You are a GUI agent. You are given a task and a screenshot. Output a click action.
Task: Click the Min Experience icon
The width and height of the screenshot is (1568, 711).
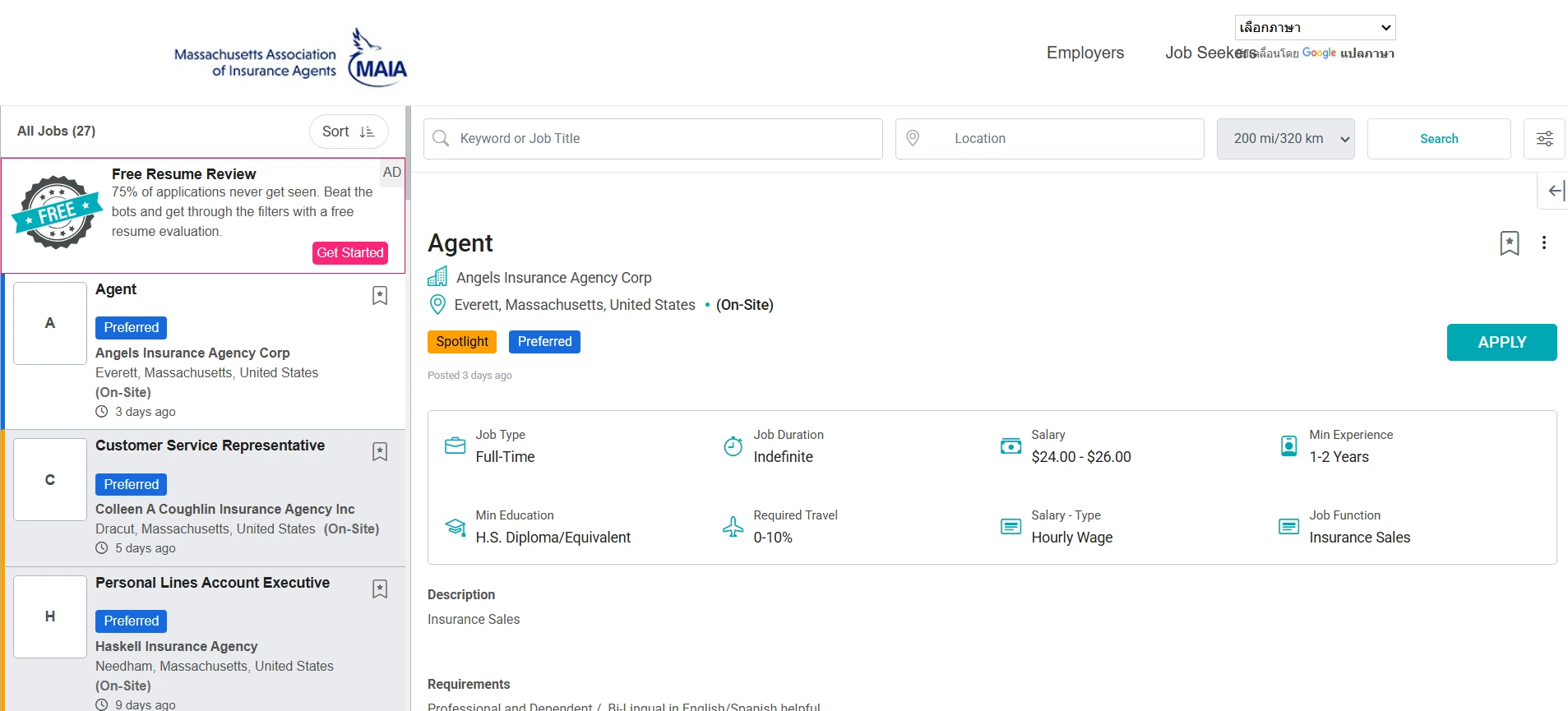pyautogui.click(x=1288, y=446)
